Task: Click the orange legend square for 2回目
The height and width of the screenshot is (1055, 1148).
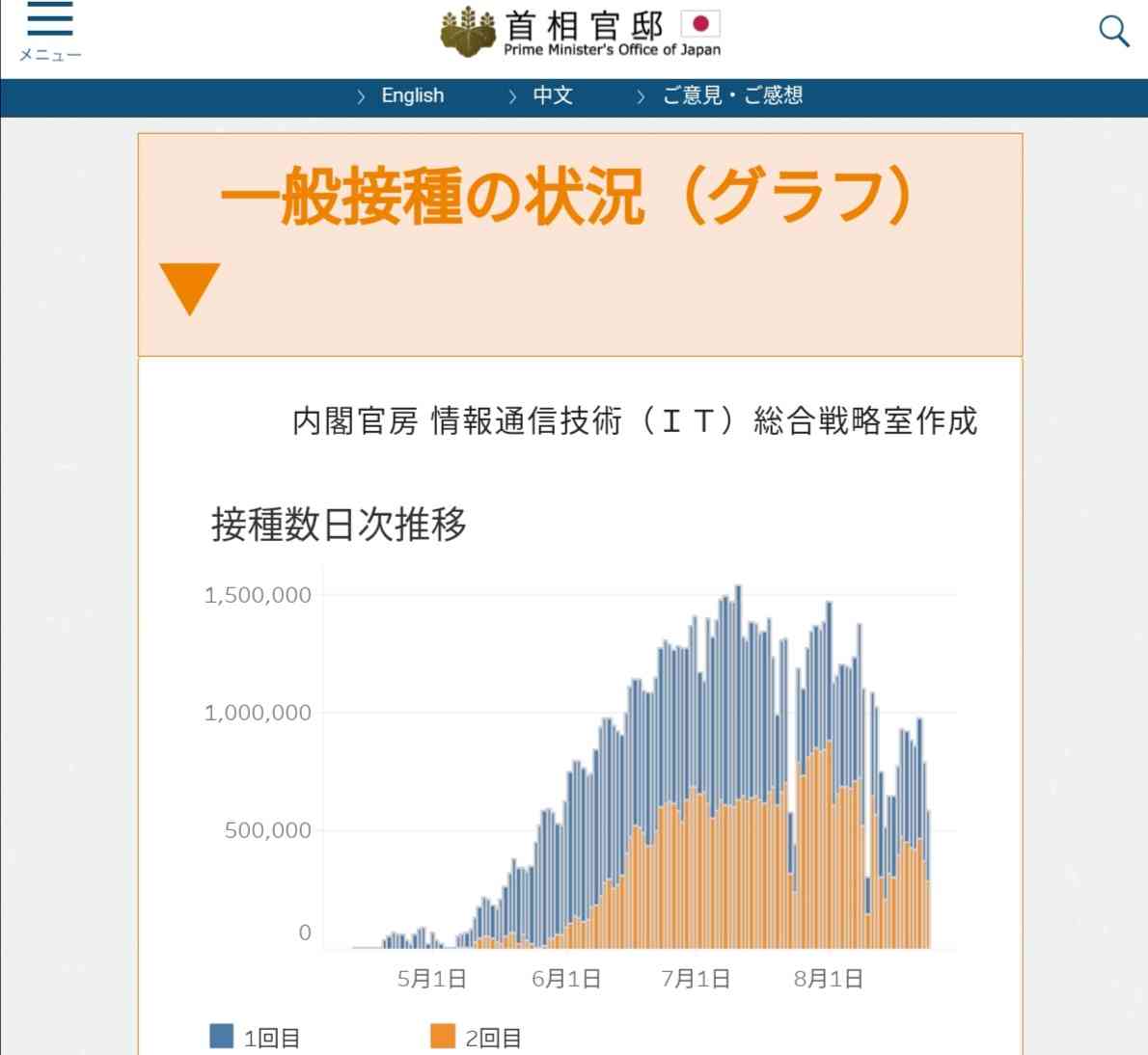Action: tap(442, 1038)
